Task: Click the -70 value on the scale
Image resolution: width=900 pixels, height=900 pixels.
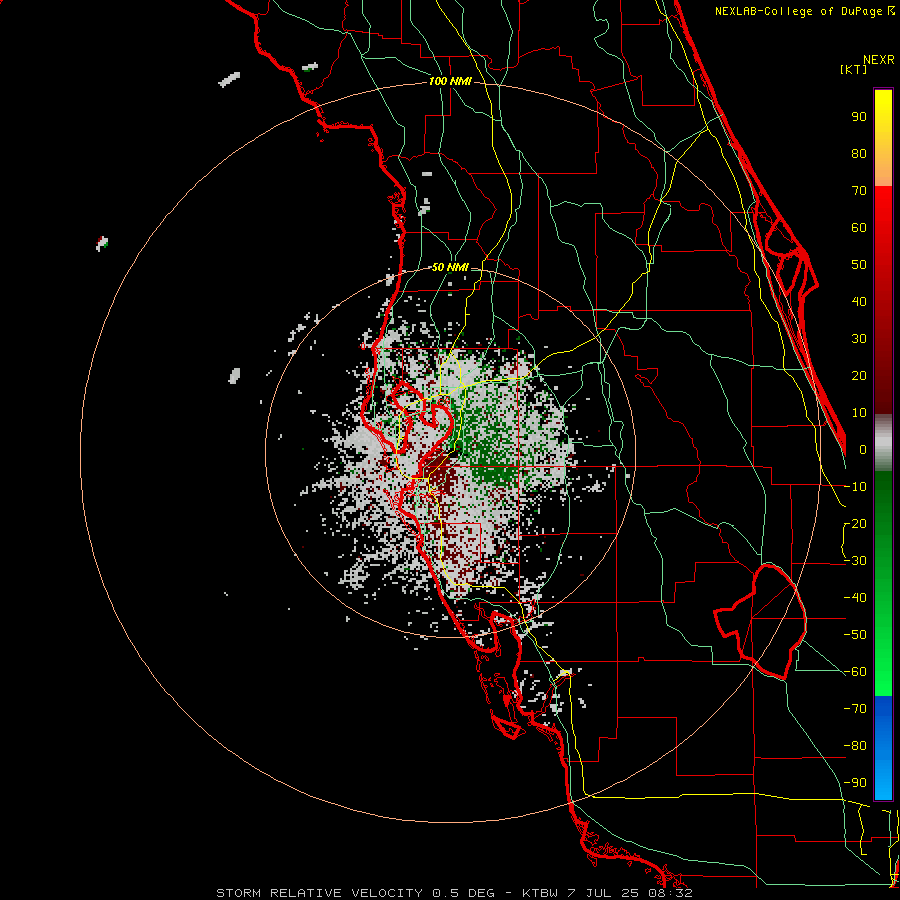Action: (855, 709)
